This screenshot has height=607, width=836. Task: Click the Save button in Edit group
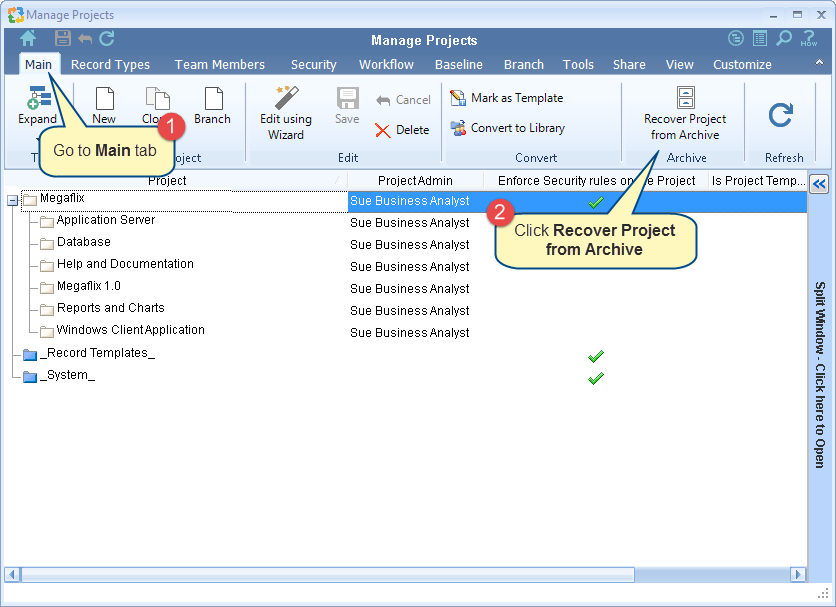click(x=347, y=106)
